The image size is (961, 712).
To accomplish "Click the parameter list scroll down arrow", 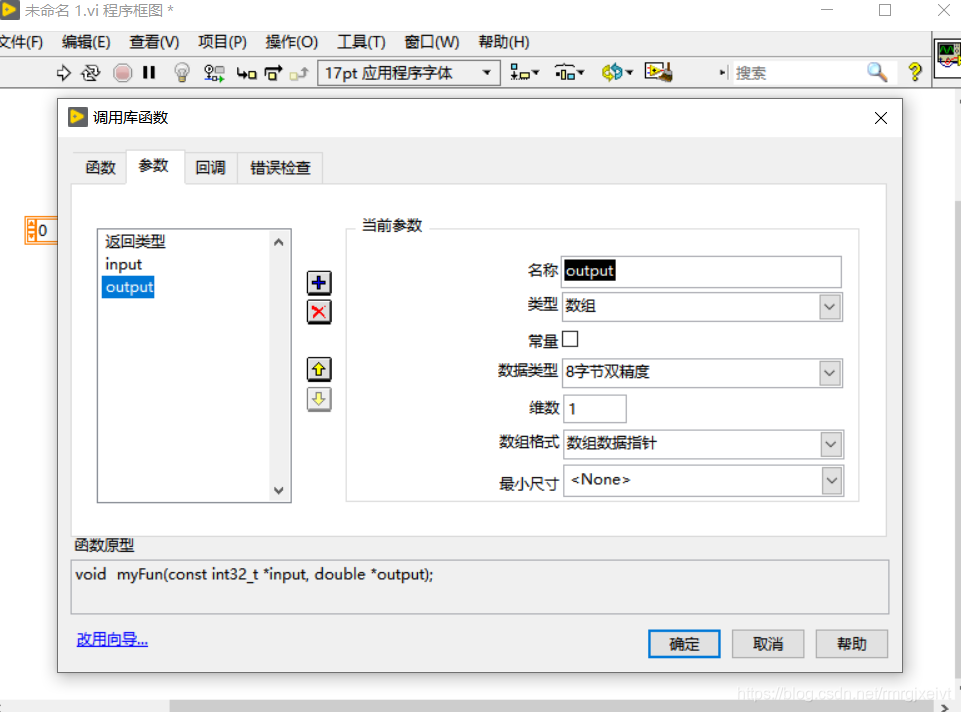I will pyautogui.click(x=279, y=490).
